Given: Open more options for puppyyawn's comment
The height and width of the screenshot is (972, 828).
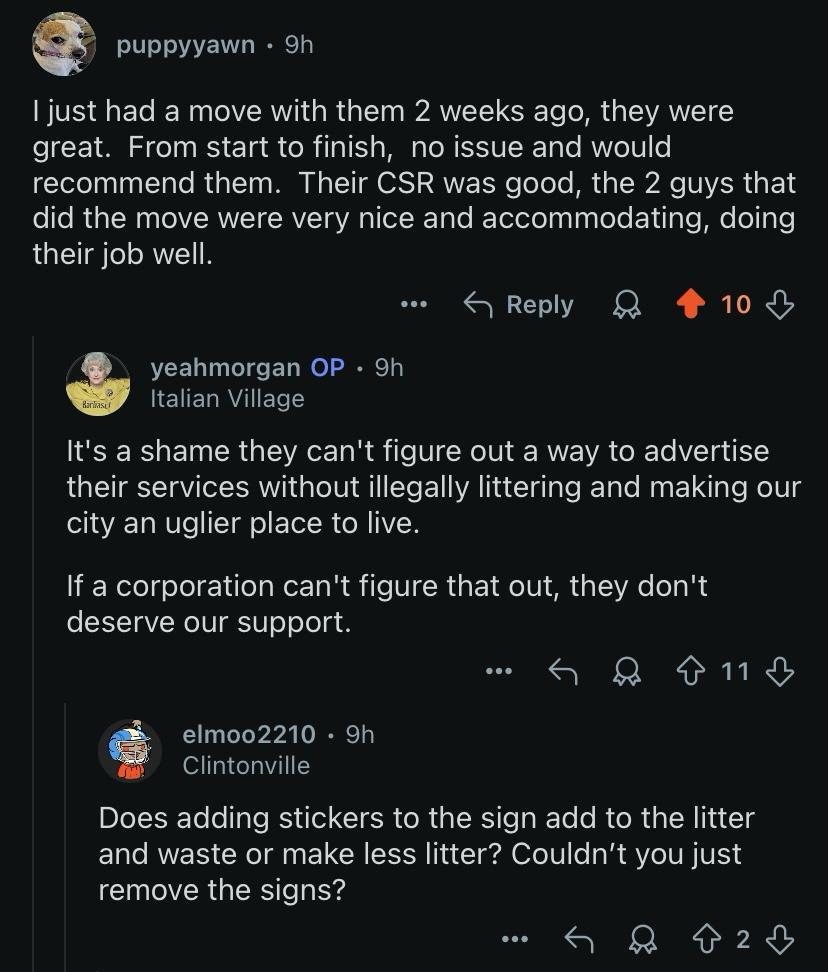Looking at the screenshot, I should tap(413, 304).
